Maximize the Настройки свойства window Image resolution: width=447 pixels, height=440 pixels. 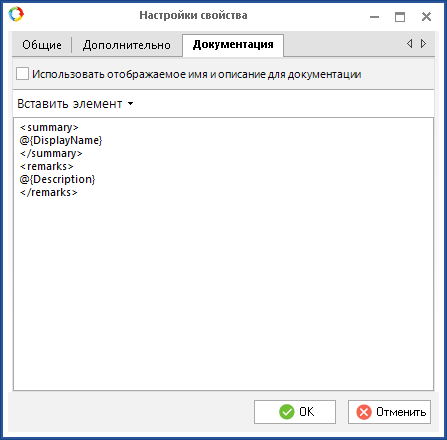pos(400,17)
